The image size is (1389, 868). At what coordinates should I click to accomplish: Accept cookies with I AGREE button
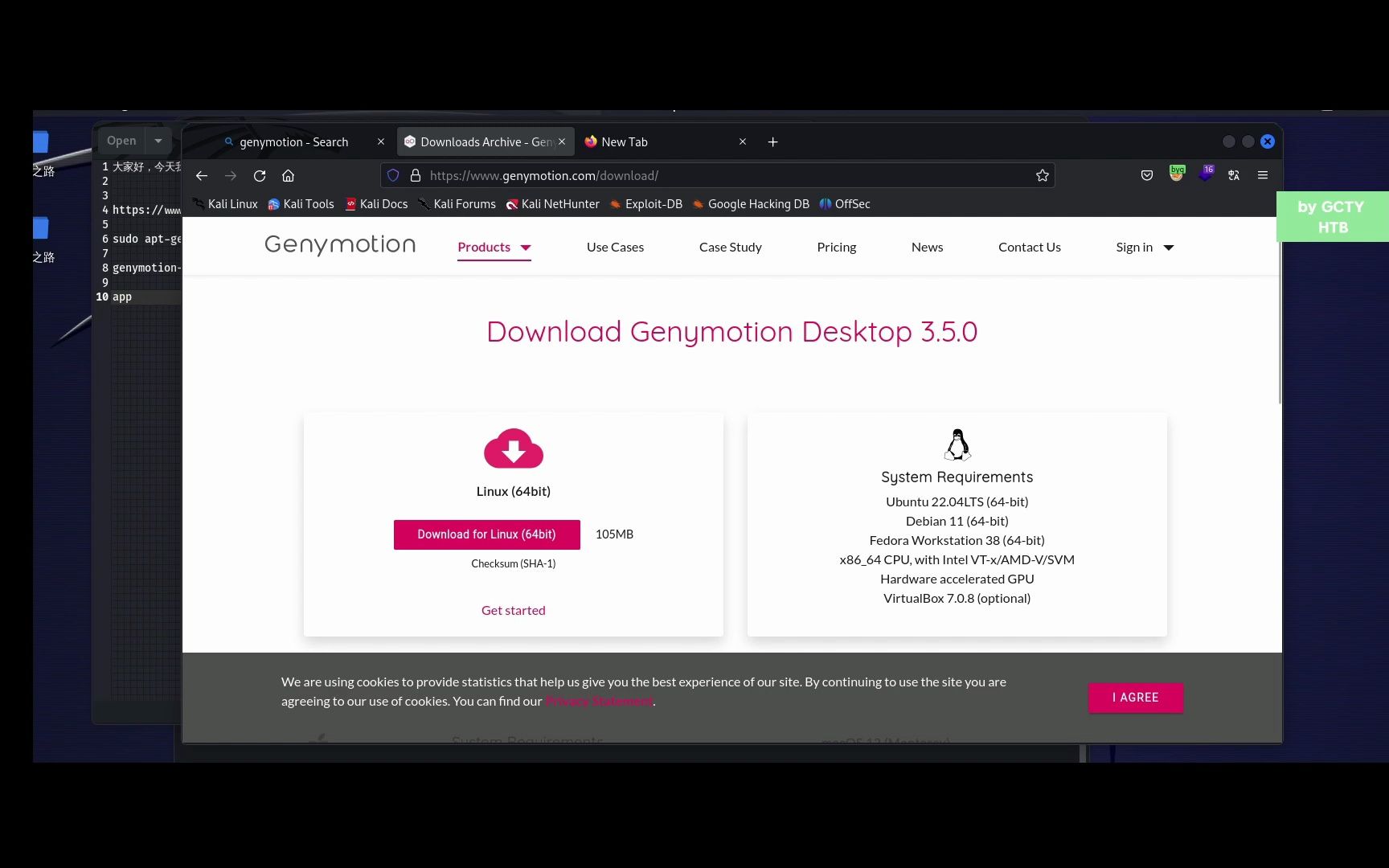pyautogui.click(x=1135, y=698)
